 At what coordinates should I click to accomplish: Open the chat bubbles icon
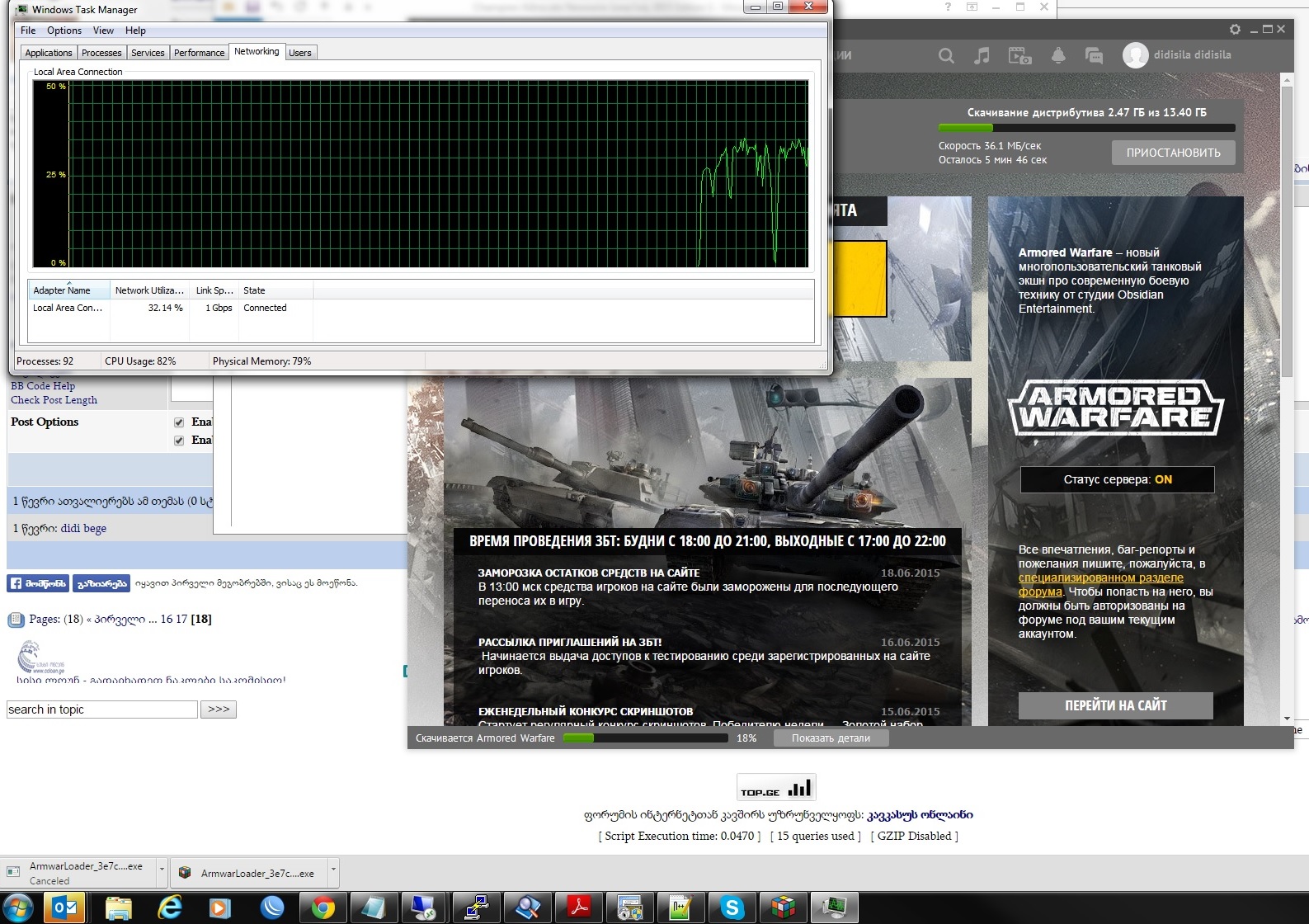click(x=1095, y=55)
